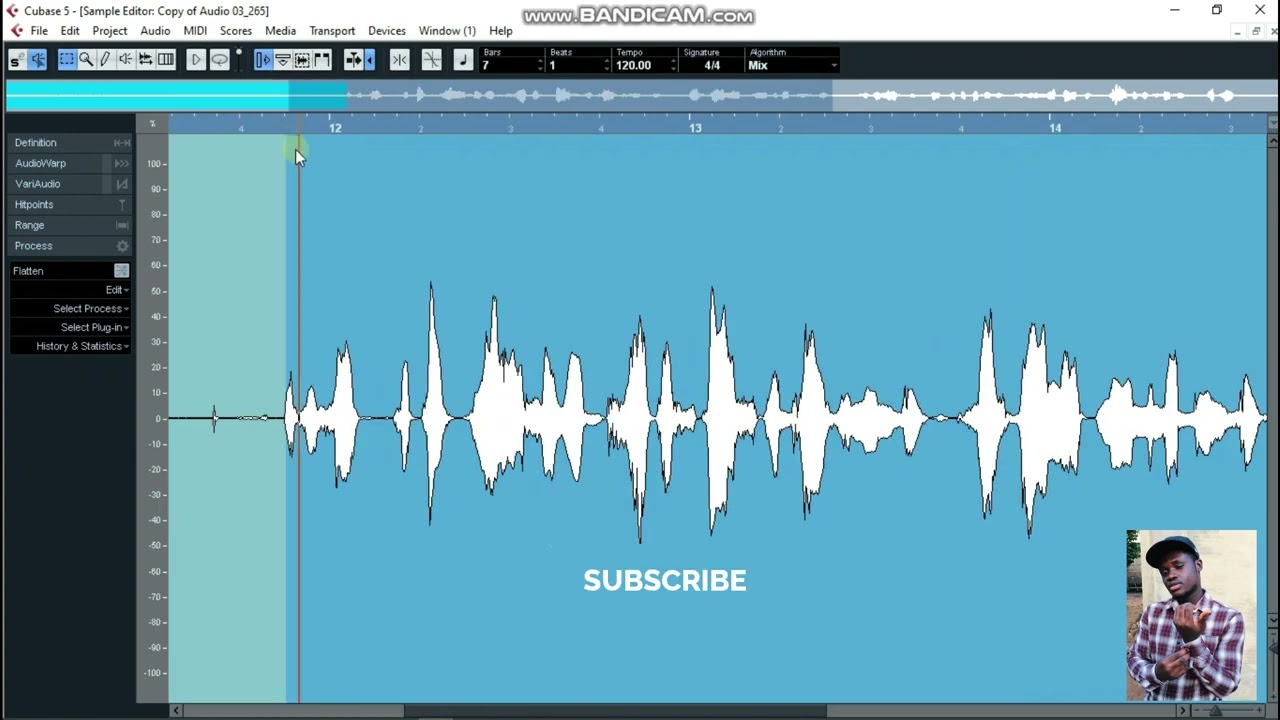Toggle Show Regions bracket button
1280x720 pixels.
tap(322, 60)
